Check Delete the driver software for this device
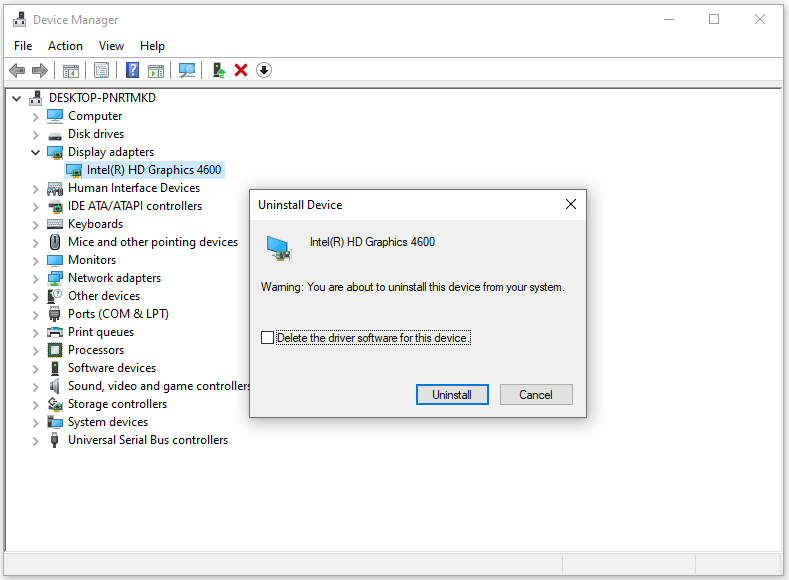The image size is (789, 580). 268,338
